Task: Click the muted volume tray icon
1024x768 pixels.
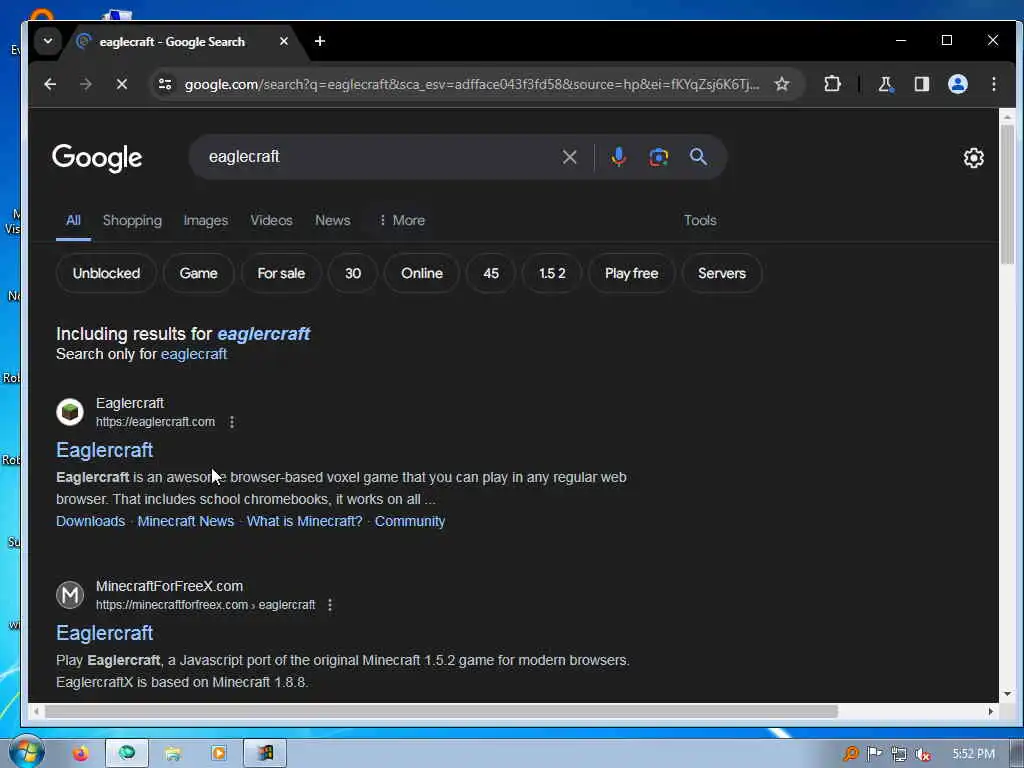Action: [923, 754]
